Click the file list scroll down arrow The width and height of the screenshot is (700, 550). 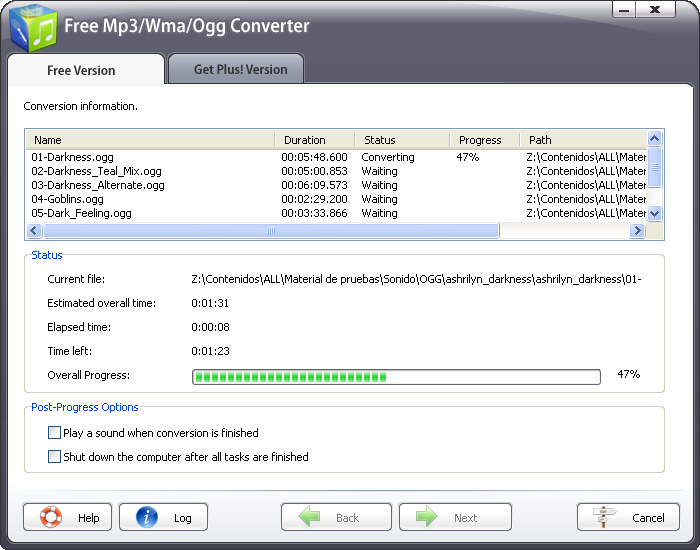tap(654, 213)
